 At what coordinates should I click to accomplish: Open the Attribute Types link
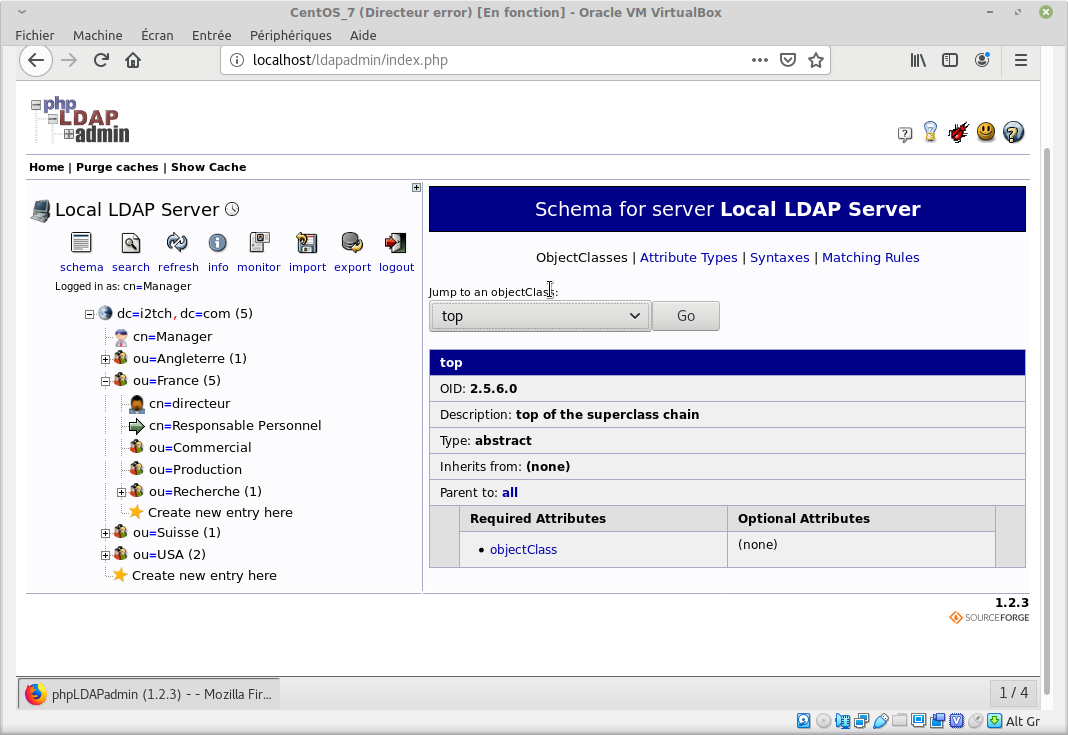click(688, 257)
